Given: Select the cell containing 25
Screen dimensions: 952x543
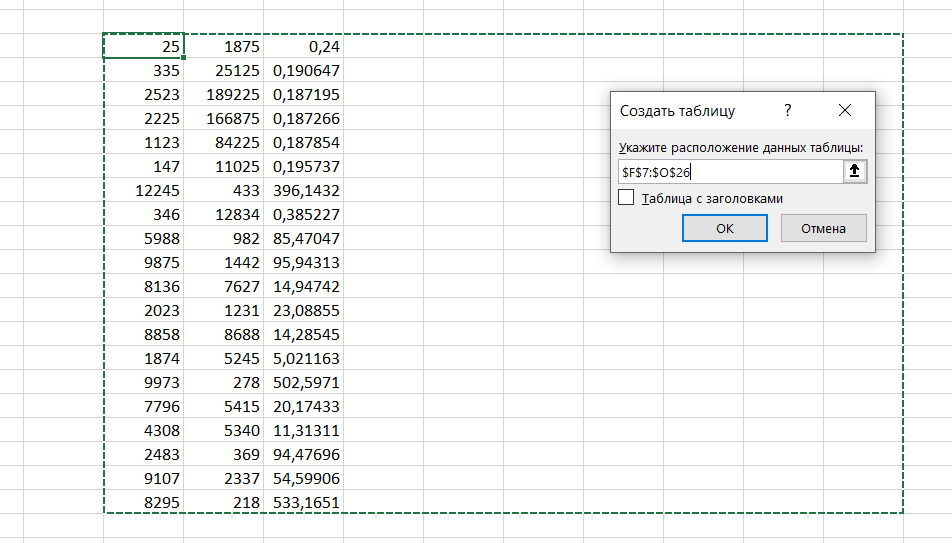Looking at the screenshot, I should pyautogui.click(x=144, y=46).
